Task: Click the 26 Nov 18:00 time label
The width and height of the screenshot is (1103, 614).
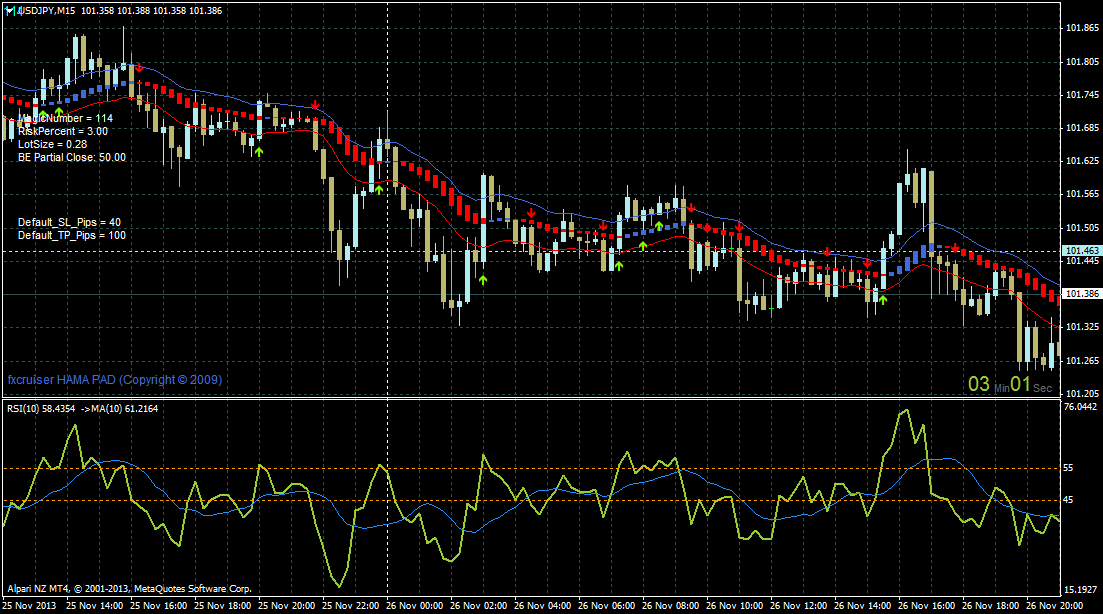Action: tap(990, 606)
